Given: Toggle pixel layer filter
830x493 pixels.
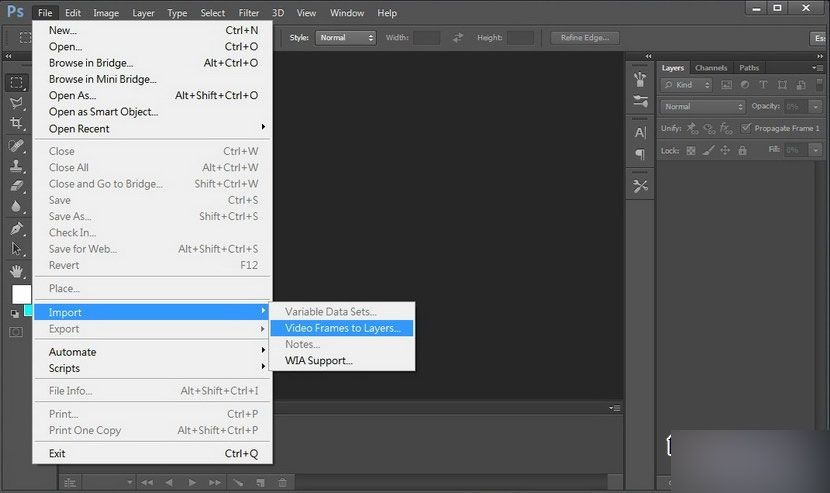Looking at the screenshot, I should point(727,85).
